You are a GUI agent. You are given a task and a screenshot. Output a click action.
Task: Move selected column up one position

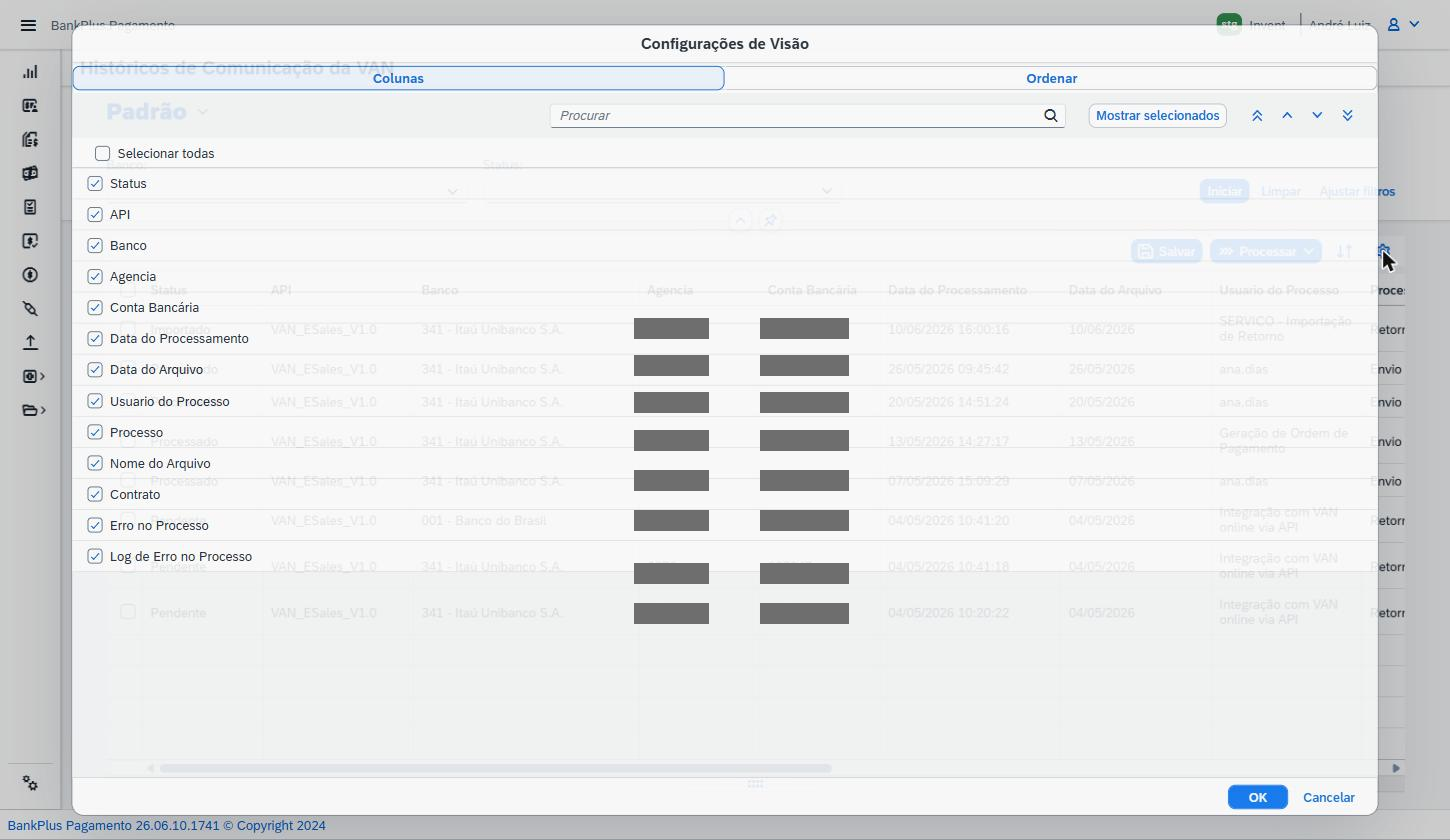coord(1287,116)
